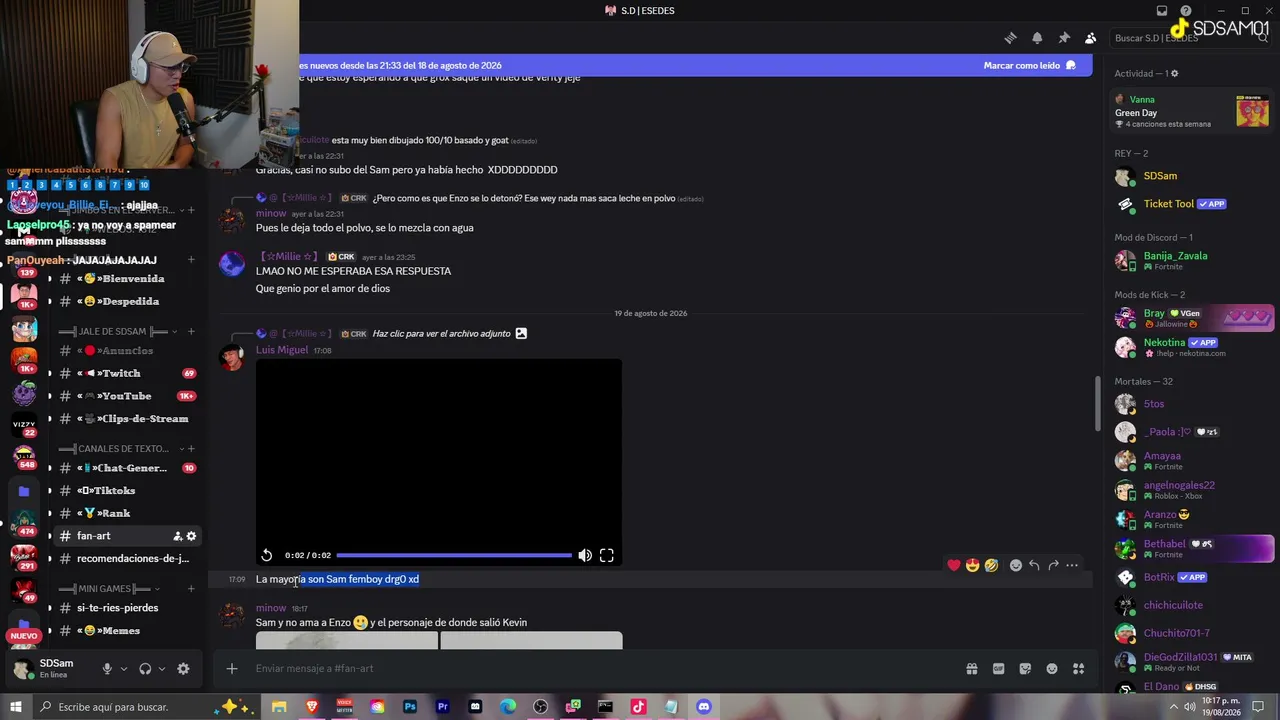Replay the video with the replay icon

click(267, 555)
